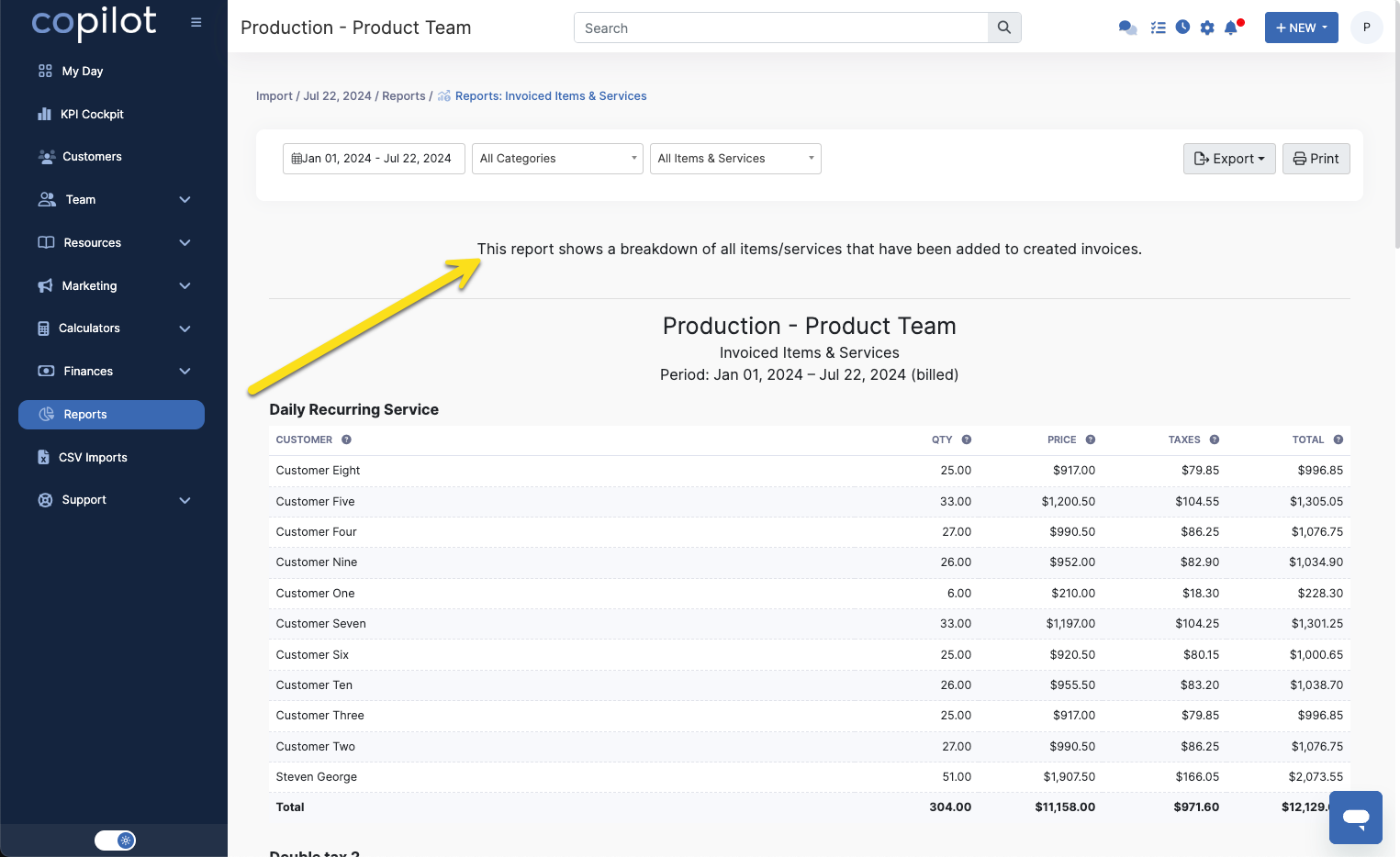The image size is (1400, 857).
Task: Click the Customer Nine row name
Action: (317, 562)
